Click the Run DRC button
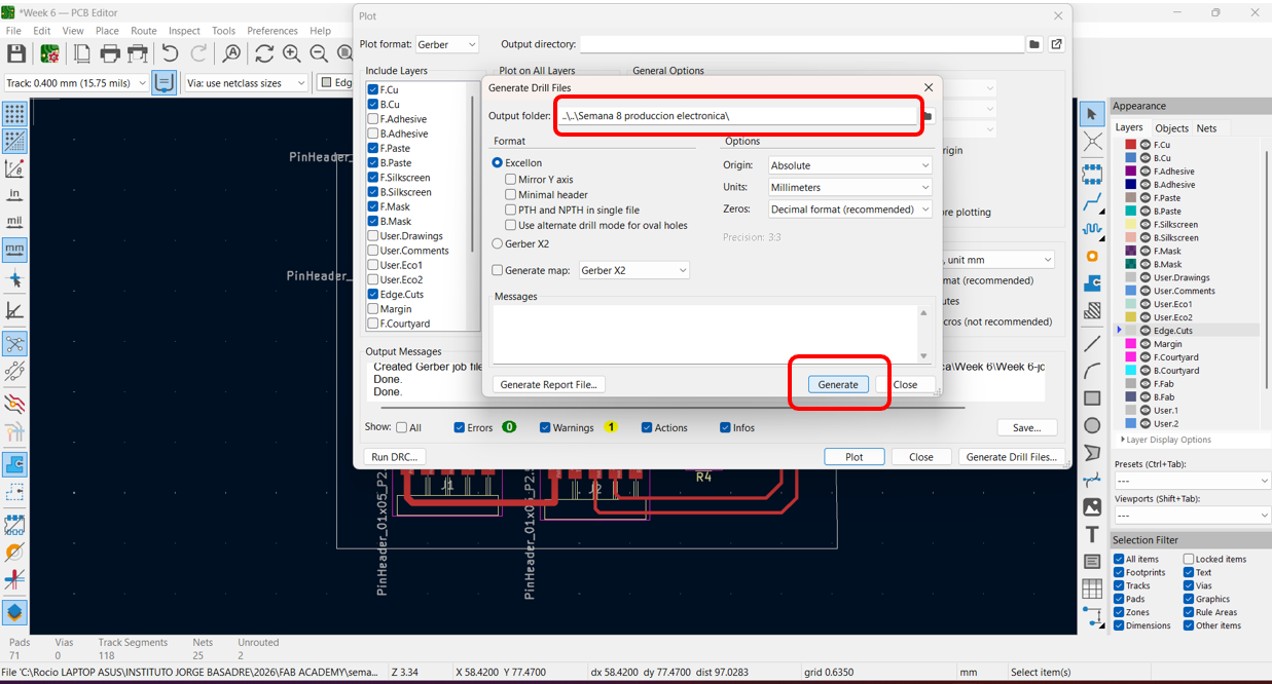The width and height of the screenshot is (1272, 684). click(x=394, y=457)
